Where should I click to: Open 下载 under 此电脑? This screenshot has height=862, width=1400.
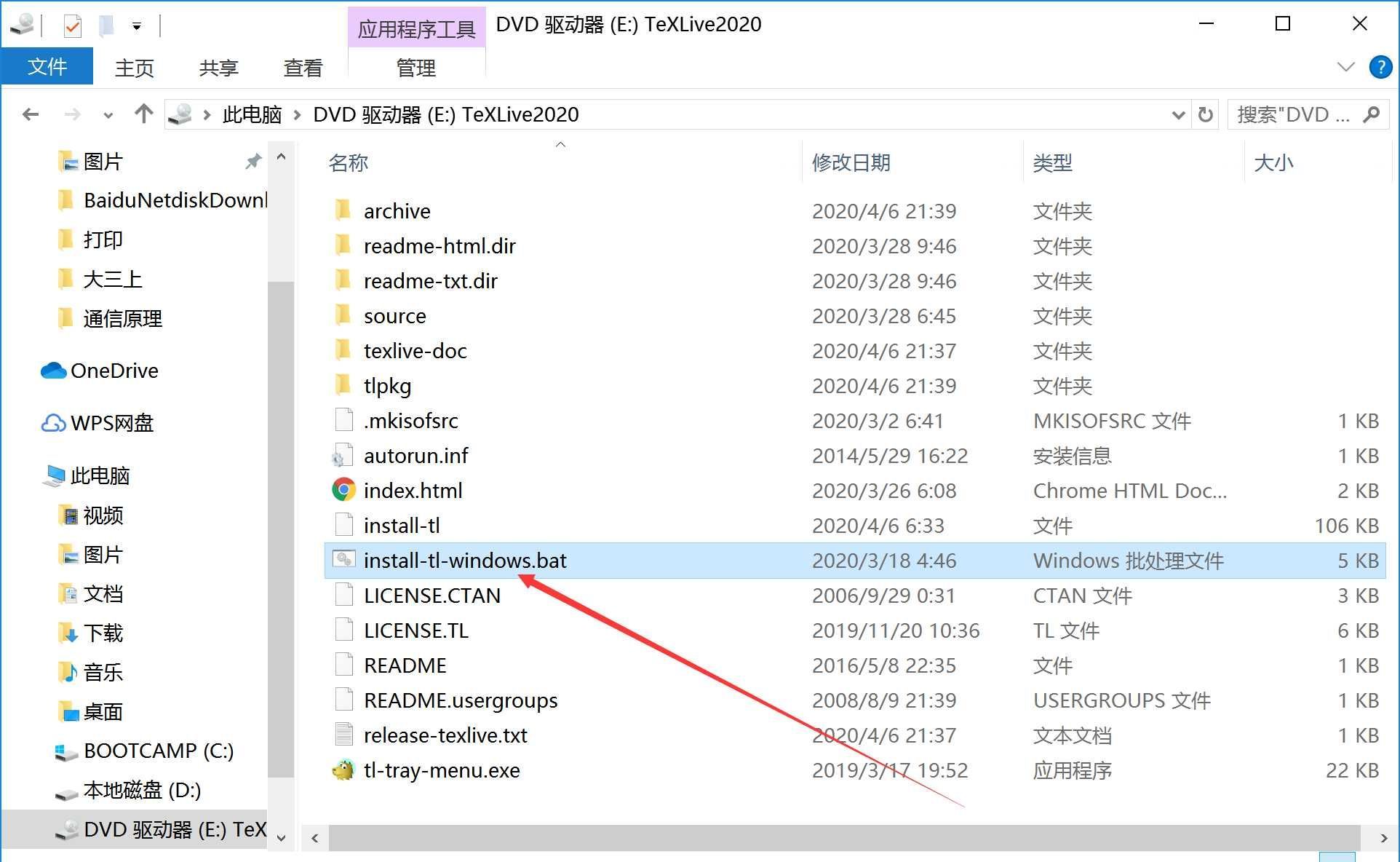pos(103,633)
